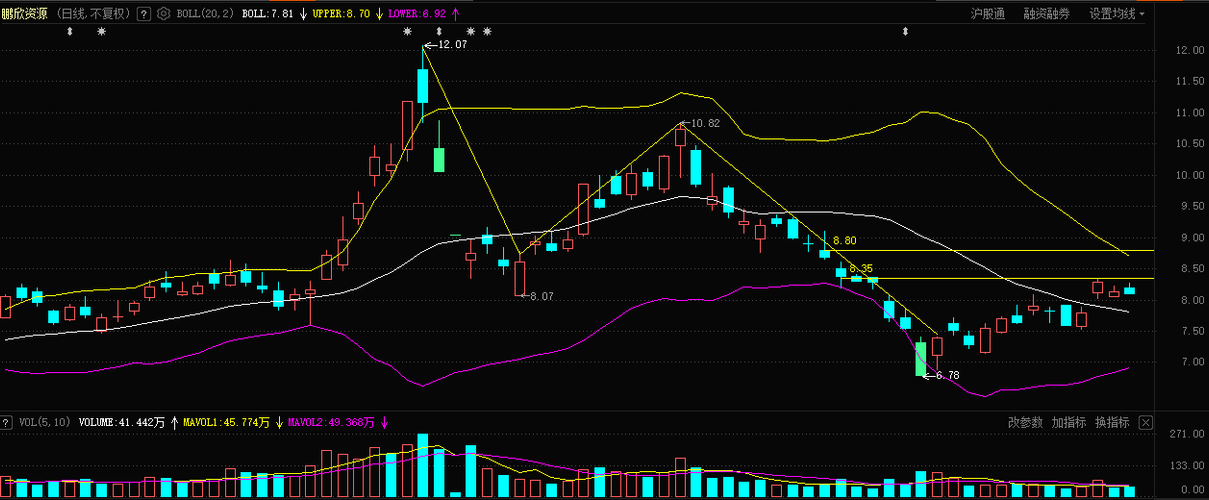This screenshot has height=500, width=1209.
Task: Select the horizontal line labeled 8.35
Action: click(x=1000, y=278)
